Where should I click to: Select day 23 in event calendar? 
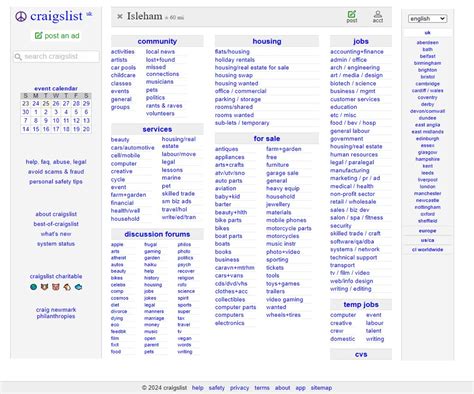click(26, 104)
